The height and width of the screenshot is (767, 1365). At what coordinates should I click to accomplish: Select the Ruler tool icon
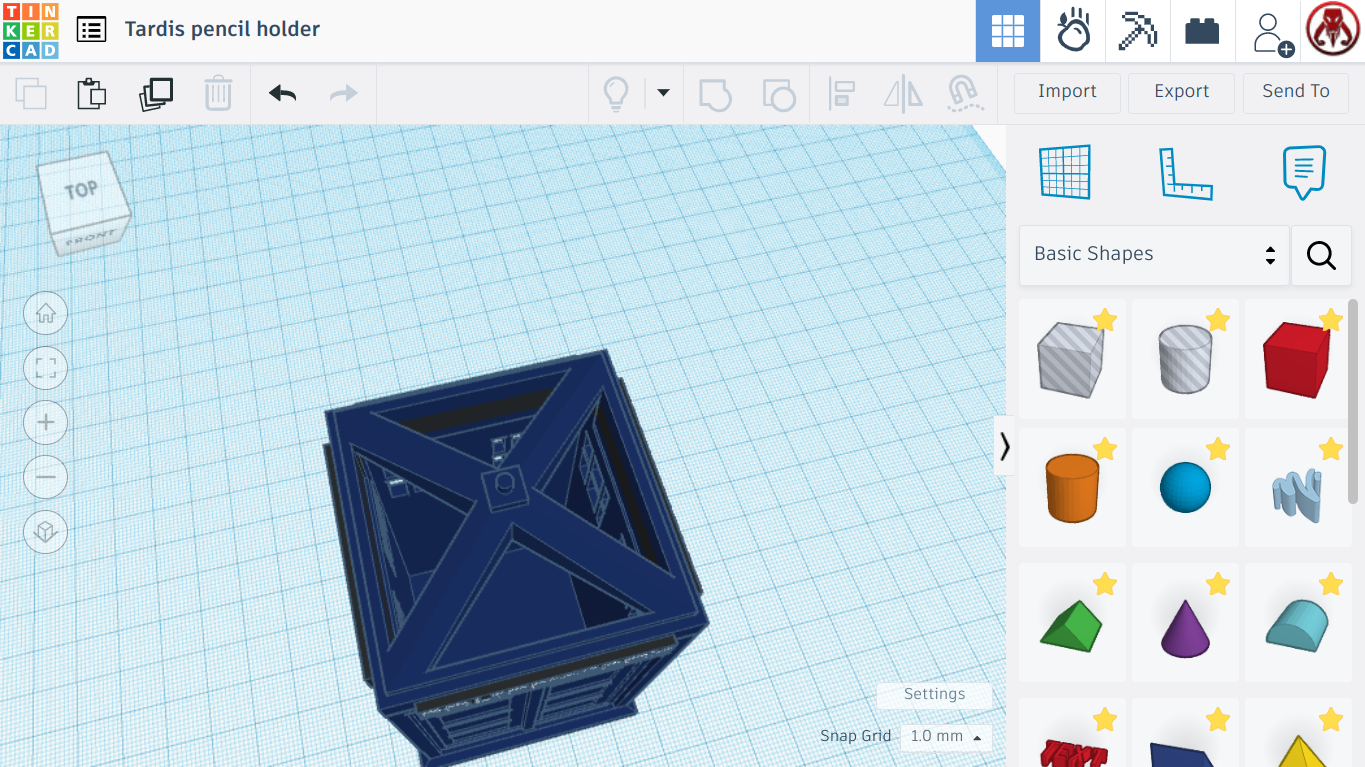click(x=1185, y=172)
